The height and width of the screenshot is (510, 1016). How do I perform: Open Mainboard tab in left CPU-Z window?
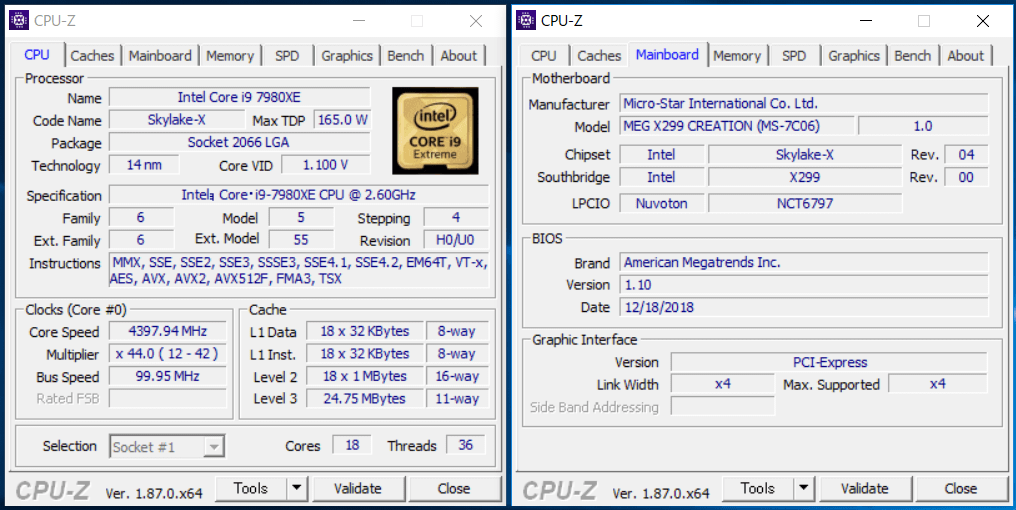click(160, 56)
